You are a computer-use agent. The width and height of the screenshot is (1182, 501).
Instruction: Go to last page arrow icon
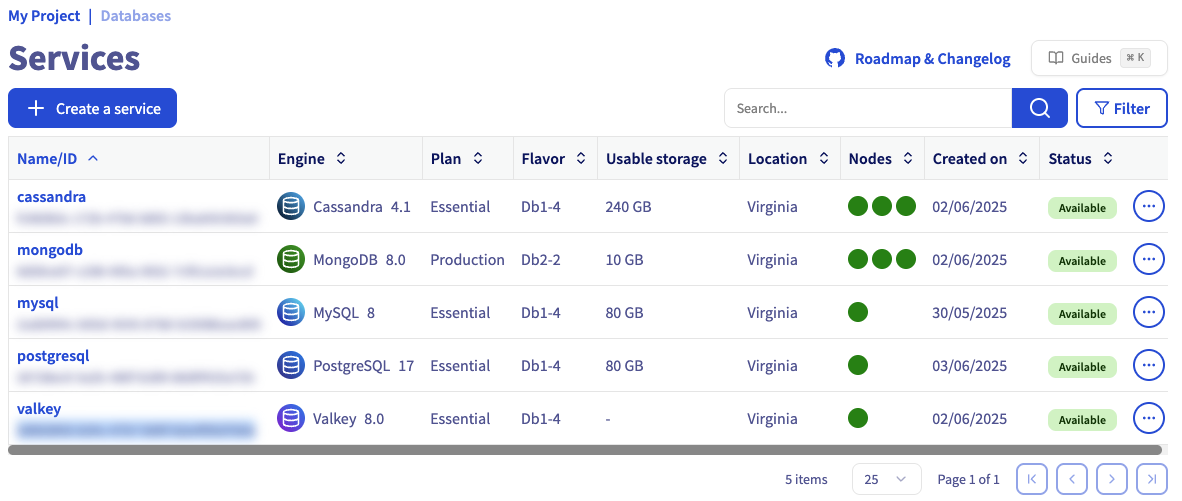click(x=1152, y=479)
